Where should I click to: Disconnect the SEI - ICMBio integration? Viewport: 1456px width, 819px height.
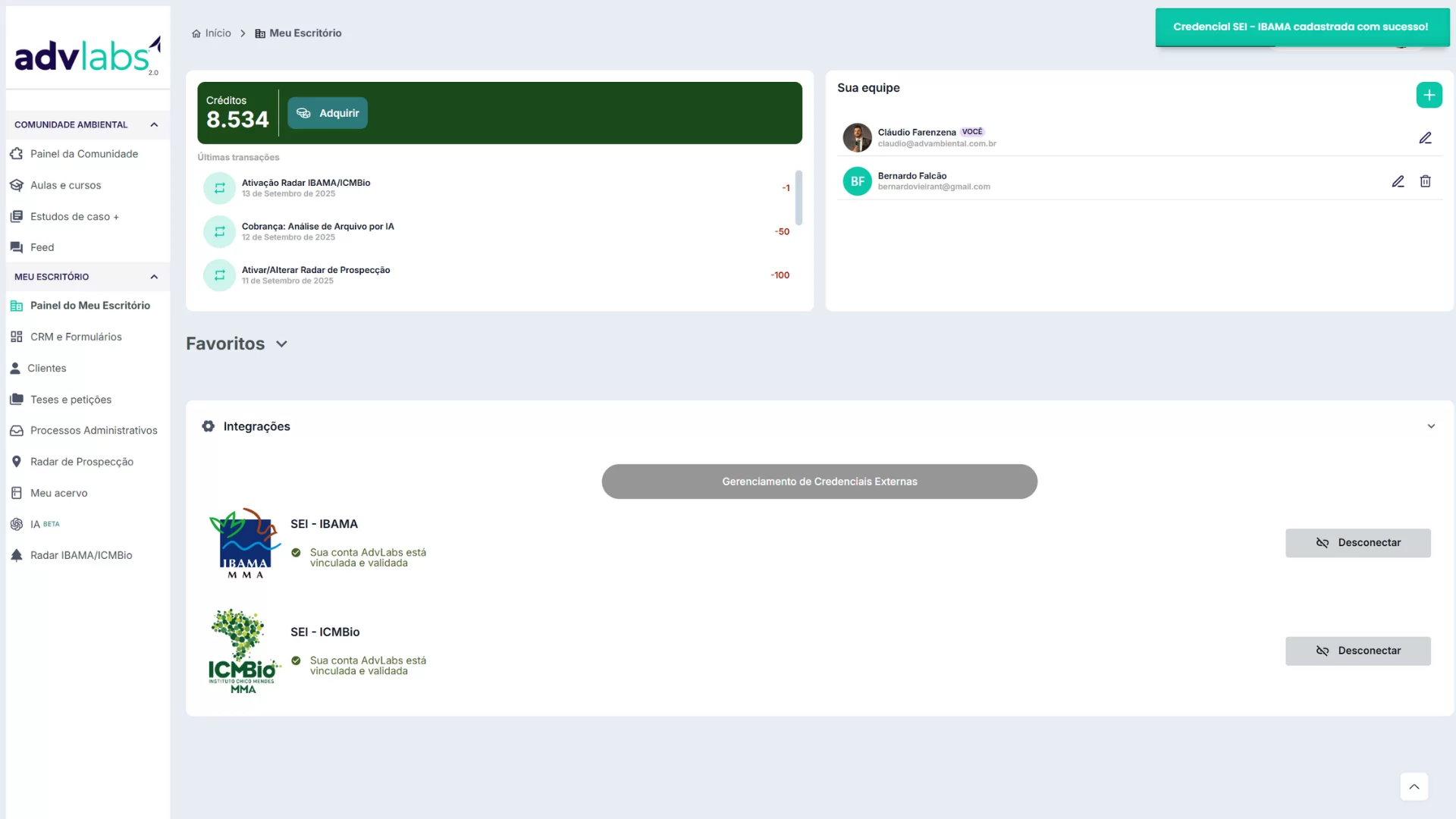coord(1357,651)
